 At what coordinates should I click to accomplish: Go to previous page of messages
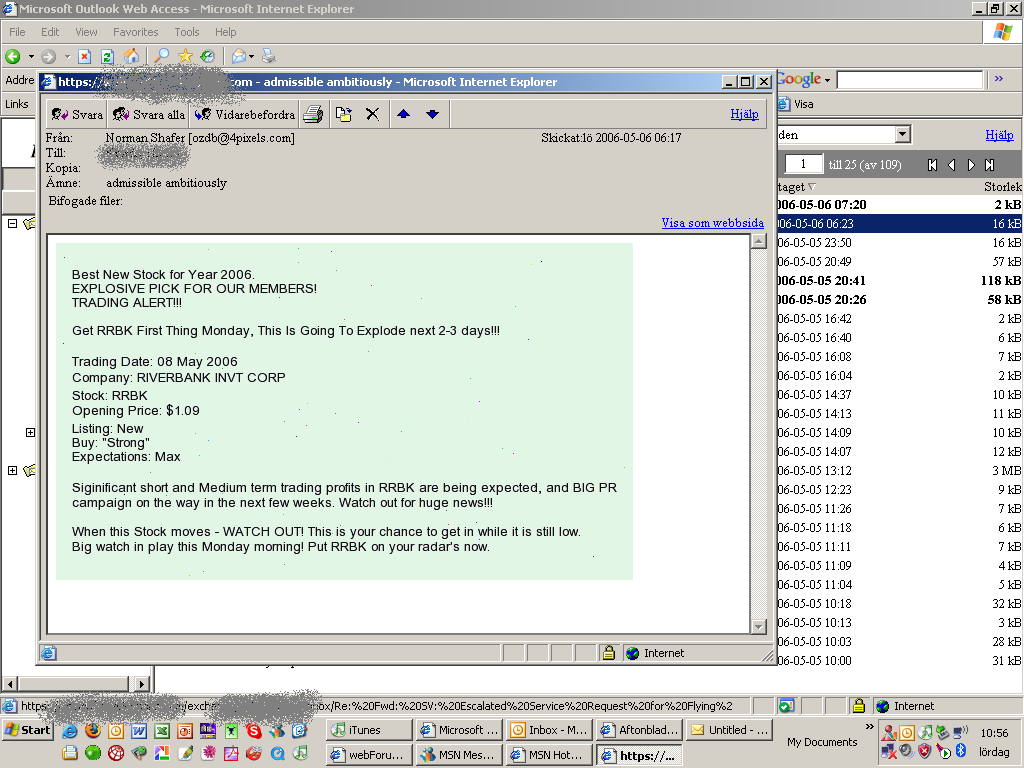coord(952,165)
